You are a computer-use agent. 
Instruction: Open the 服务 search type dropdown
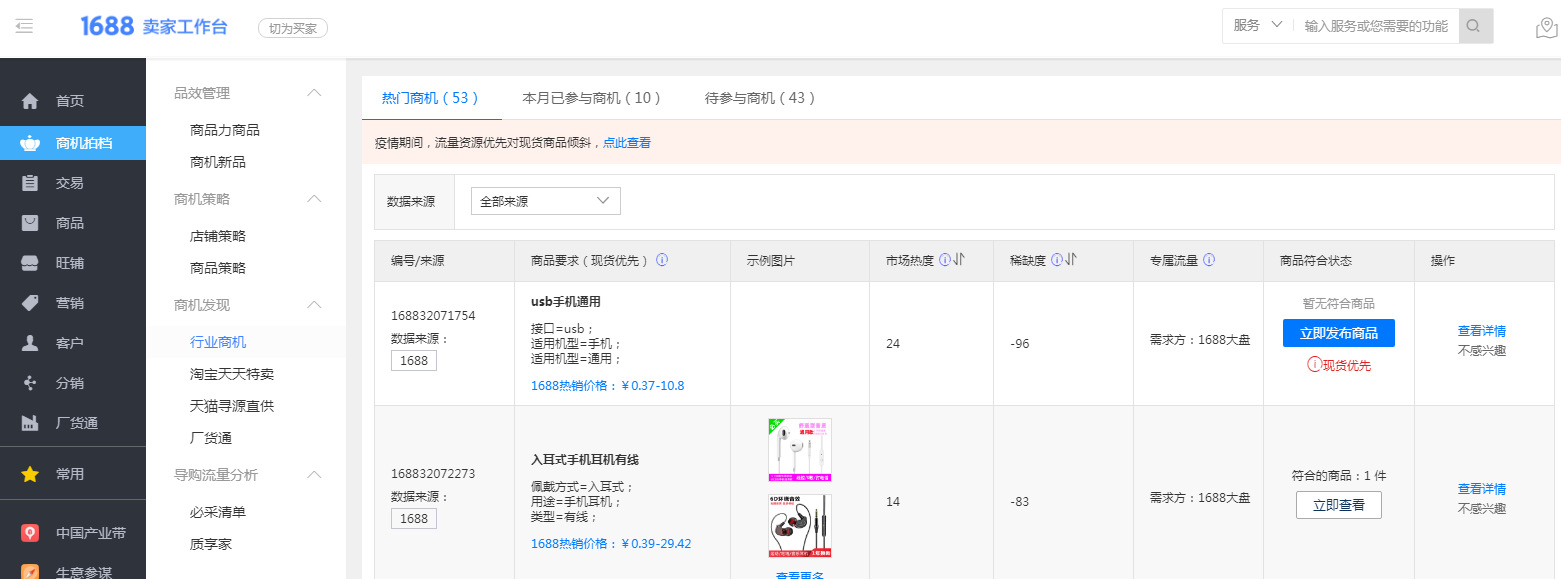(x=1258, y=26)
